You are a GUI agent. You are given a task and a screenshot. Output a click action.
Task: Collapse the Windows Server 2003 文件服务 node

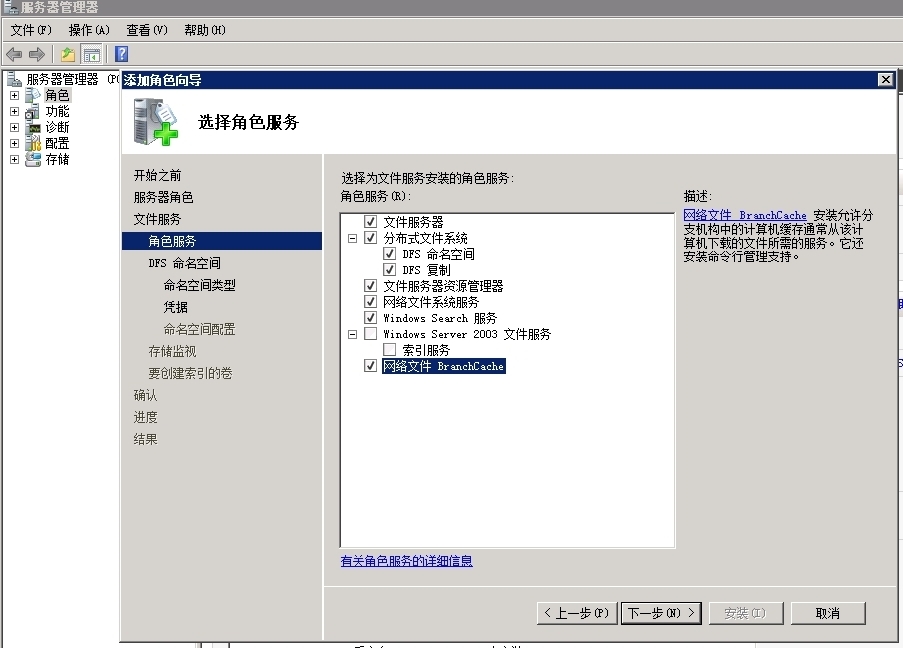pos(352,335)
